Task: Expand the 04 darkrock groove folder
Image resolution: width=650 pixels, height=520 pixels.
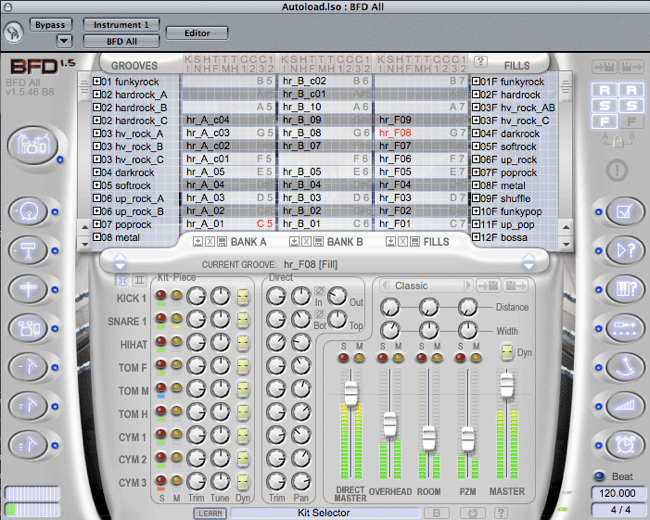Action: pyautogui.click(x=97, y=172)
